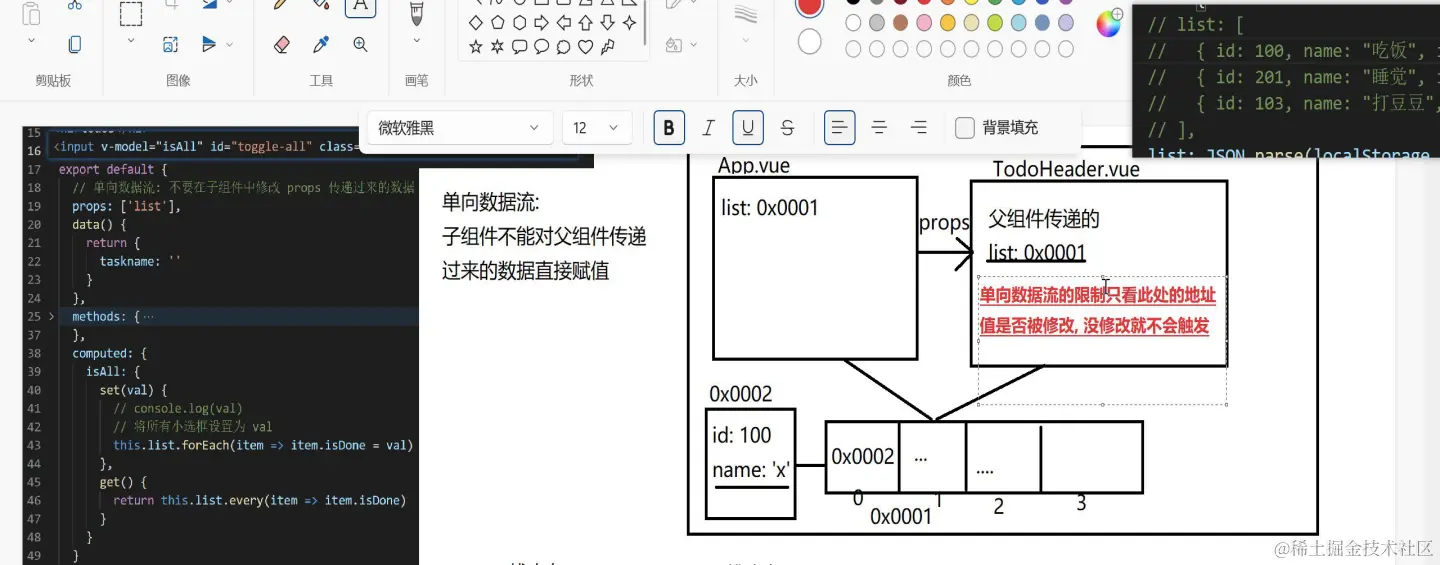
Task: Choose the heart shape
Action: pyautogui.click(x=586, y=46)
